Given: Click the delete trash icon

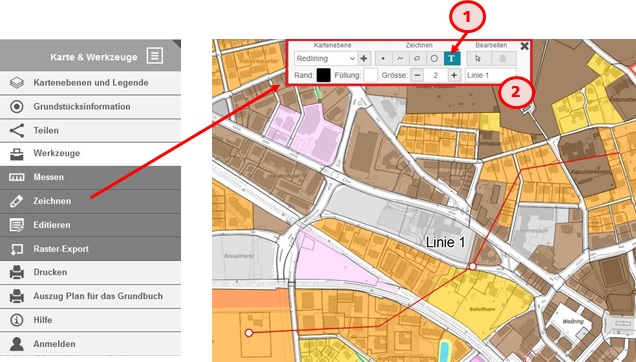Looking at the screenshot, I should [503, 58].
